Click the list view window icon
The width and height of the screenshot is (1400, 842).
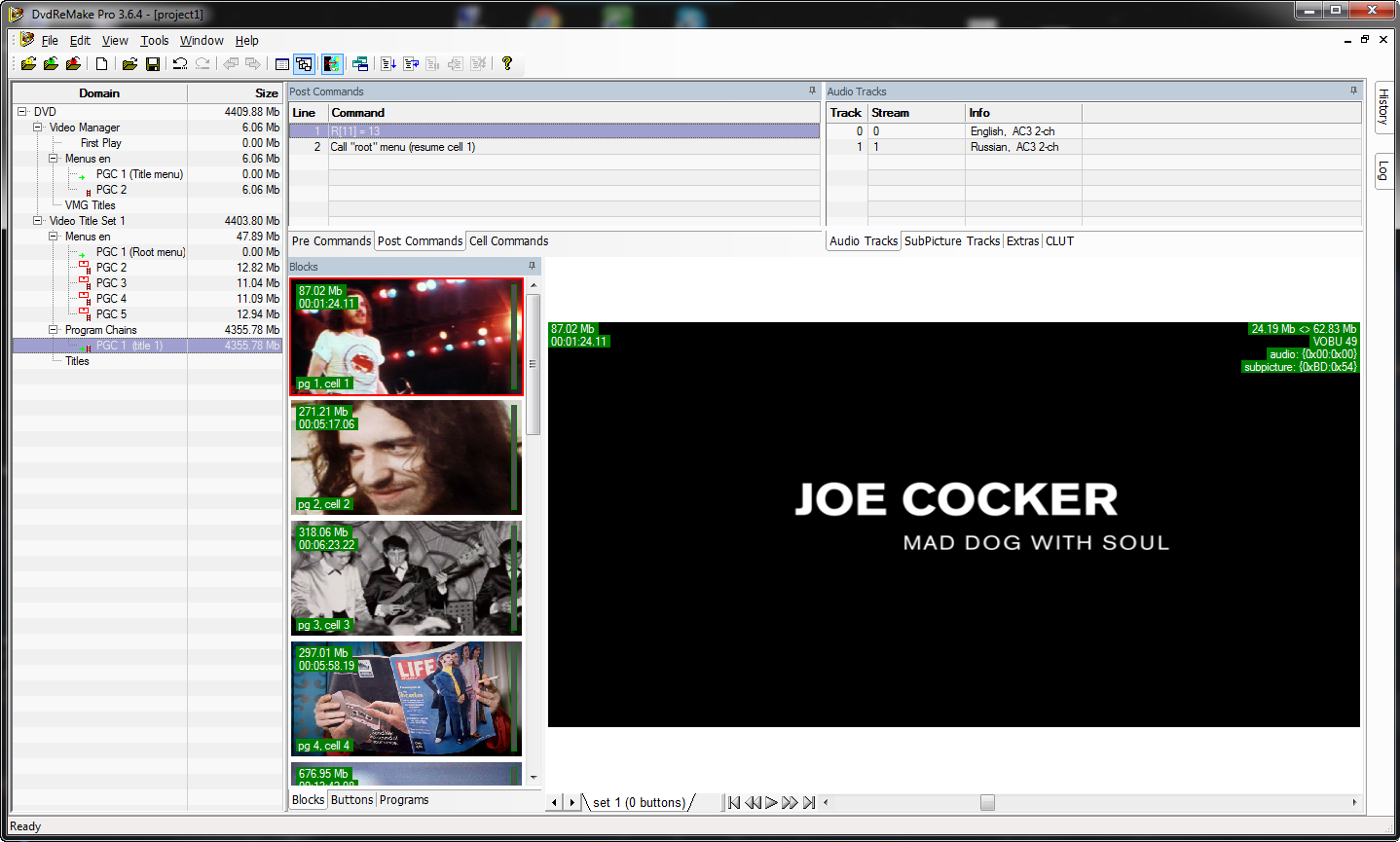(x=281, y=63)
